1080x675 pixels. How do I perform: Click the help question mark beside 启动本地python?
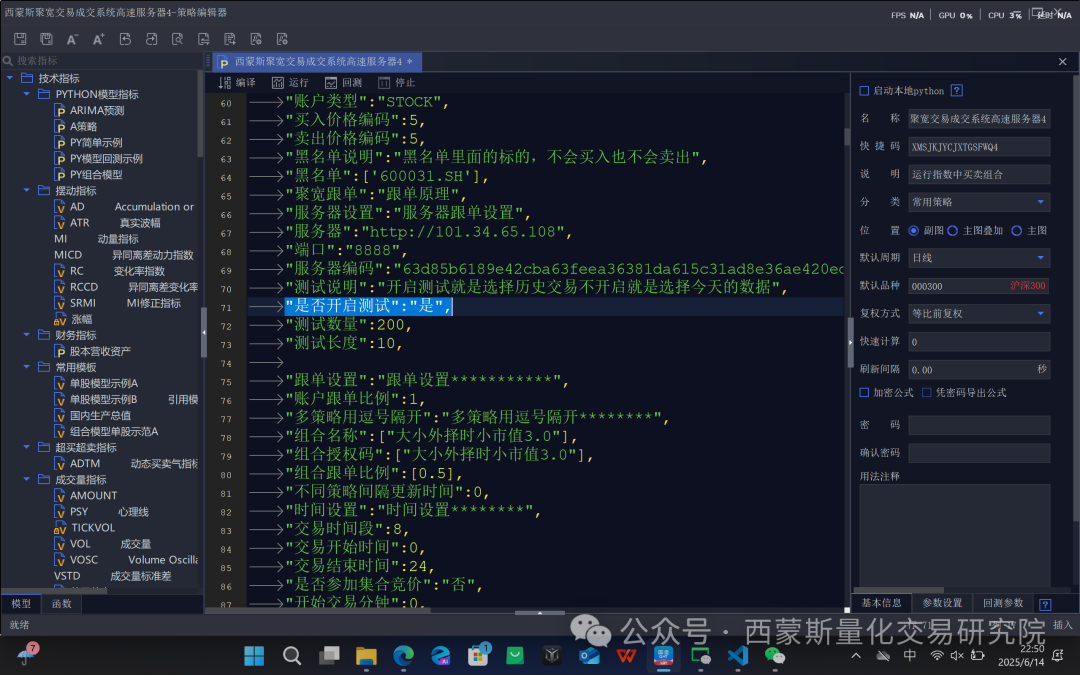coord(957,90)
